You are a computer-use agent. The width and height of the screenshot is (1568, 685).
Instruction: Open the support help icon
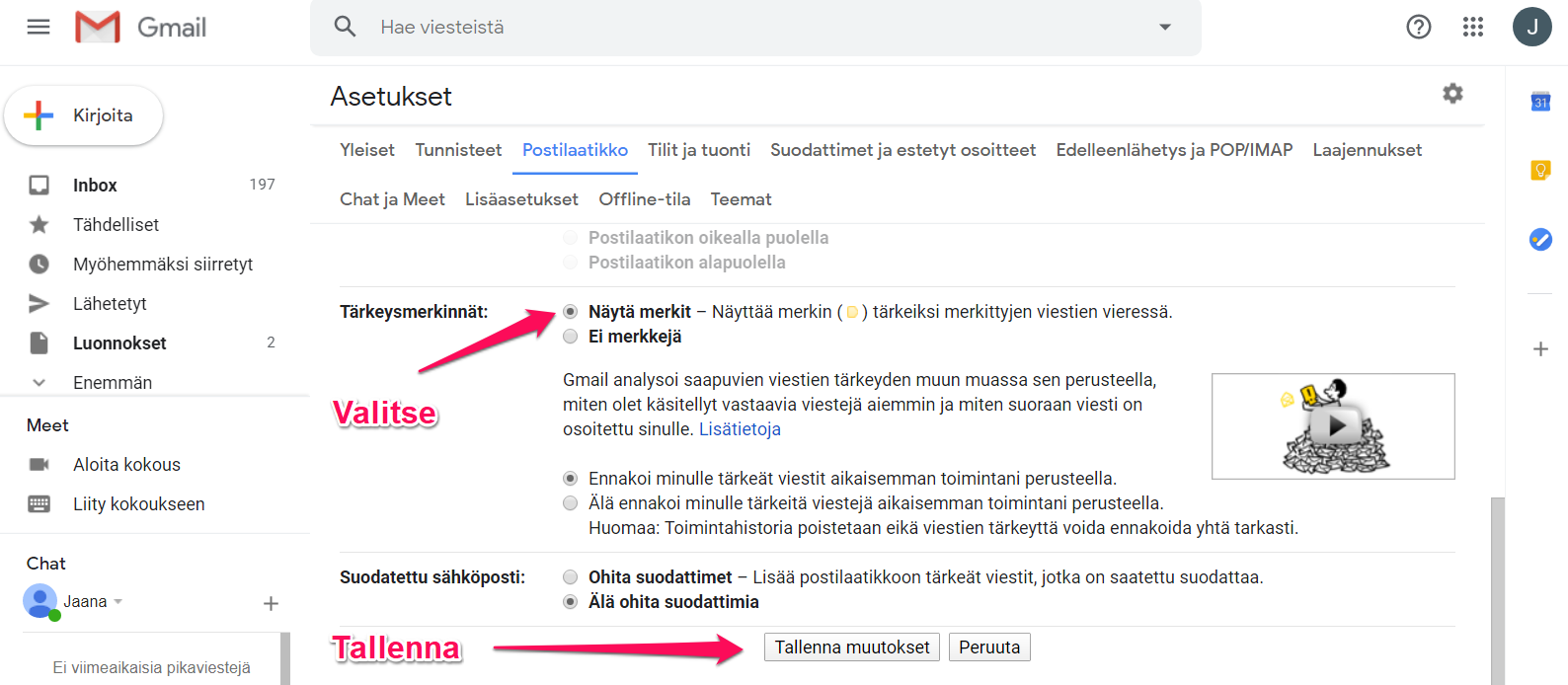tap(1419, 27)
